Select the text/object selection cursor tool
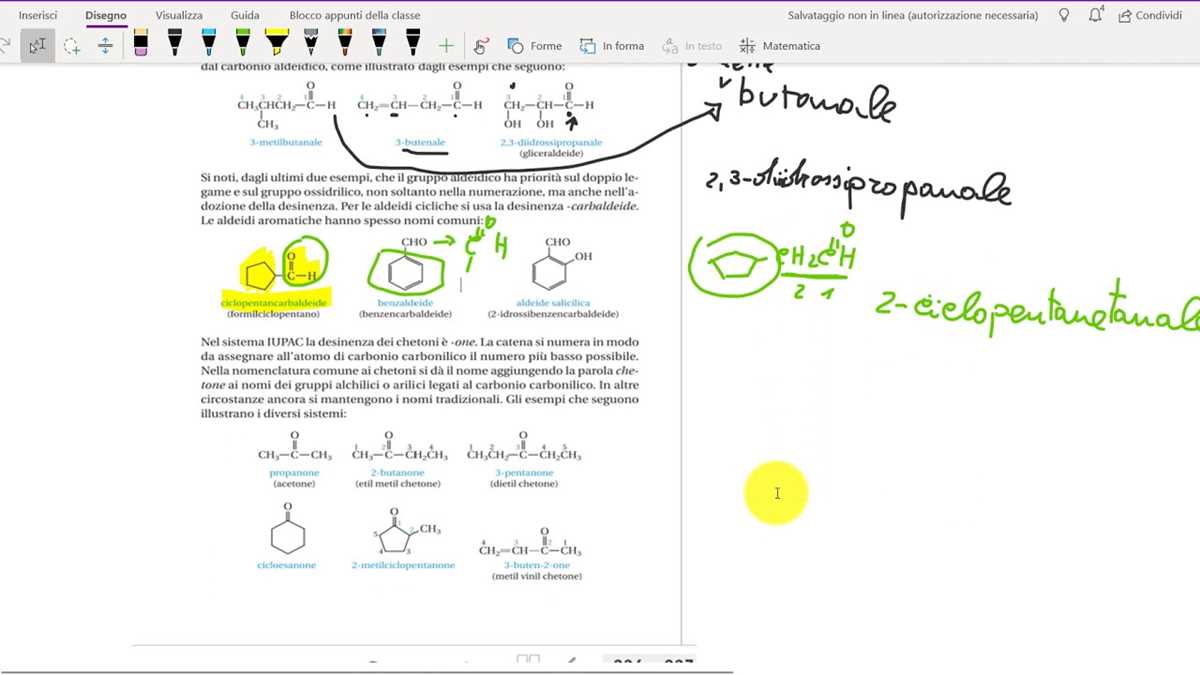 pos(37,46)
